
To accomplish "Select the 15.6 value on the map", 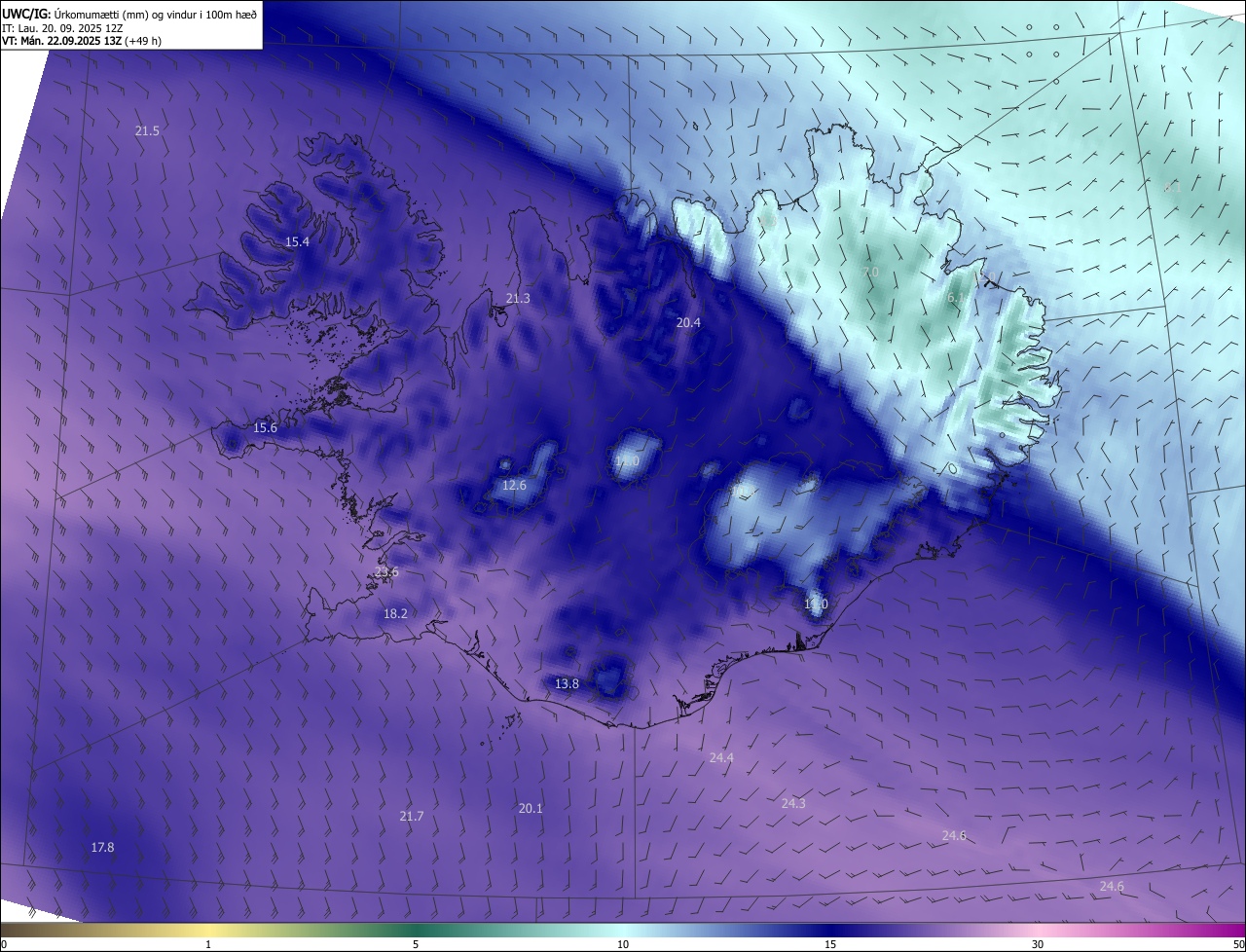I will click(265, 427).
